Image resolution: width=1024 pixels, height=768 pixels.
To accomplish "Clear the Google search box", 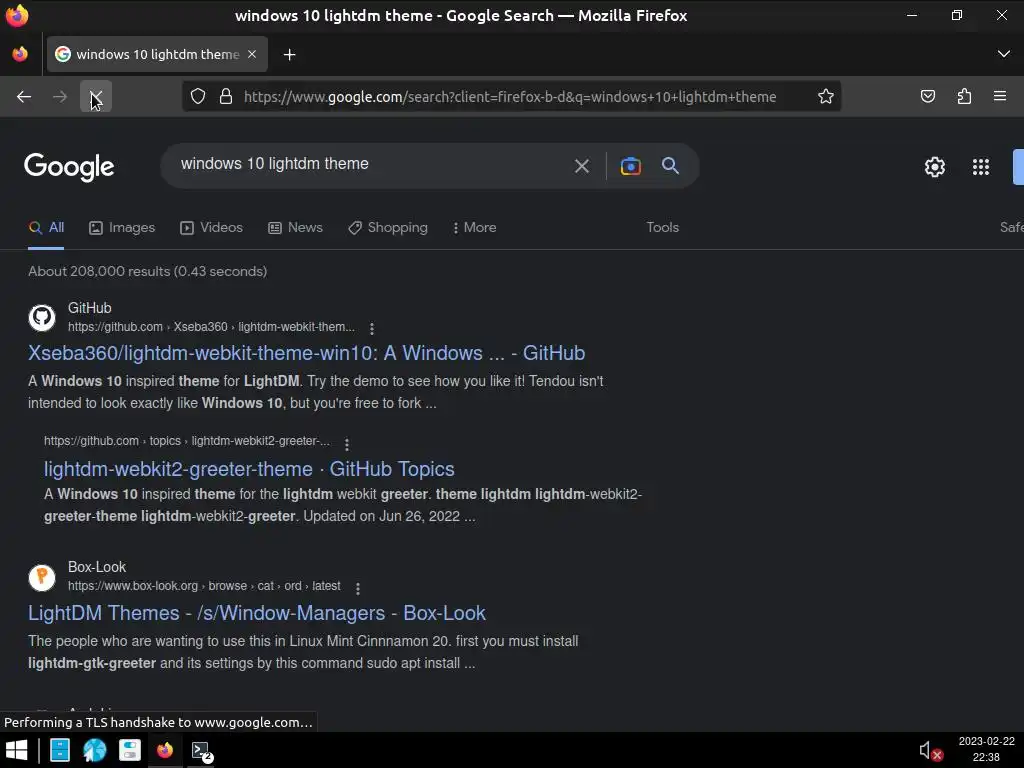I will (582, 167).
